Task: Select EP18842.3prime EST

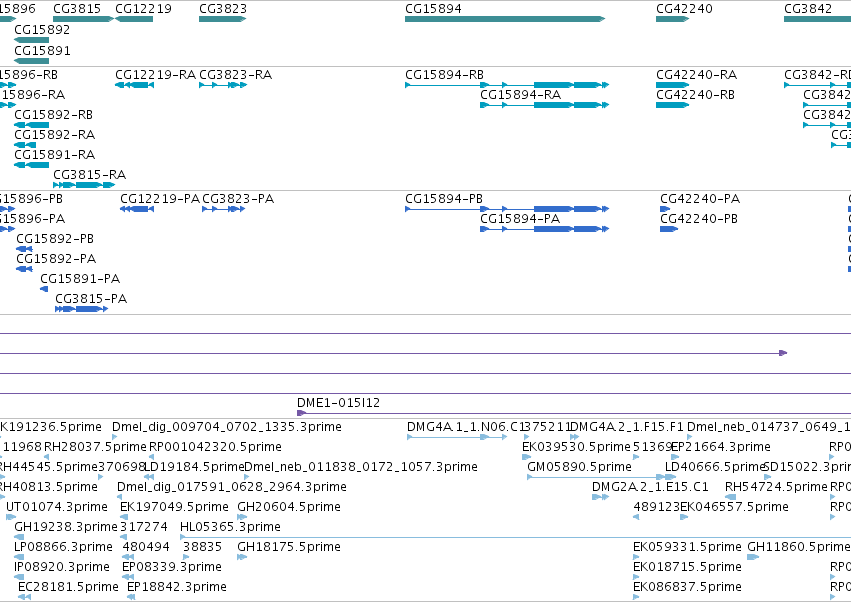Action: pyautogui.click(x=131, y=597)
